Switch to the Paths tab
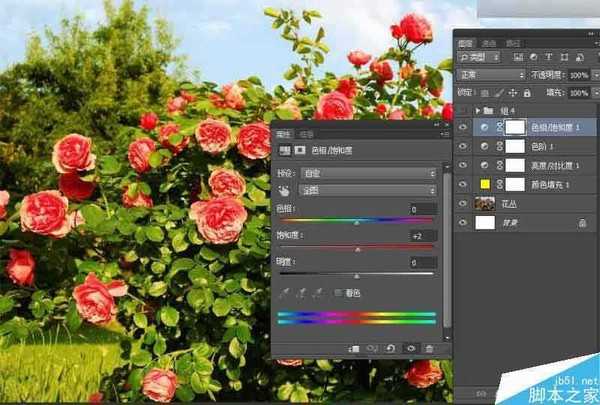This screenshot has height=405, width=600. [x=513, y=43]
